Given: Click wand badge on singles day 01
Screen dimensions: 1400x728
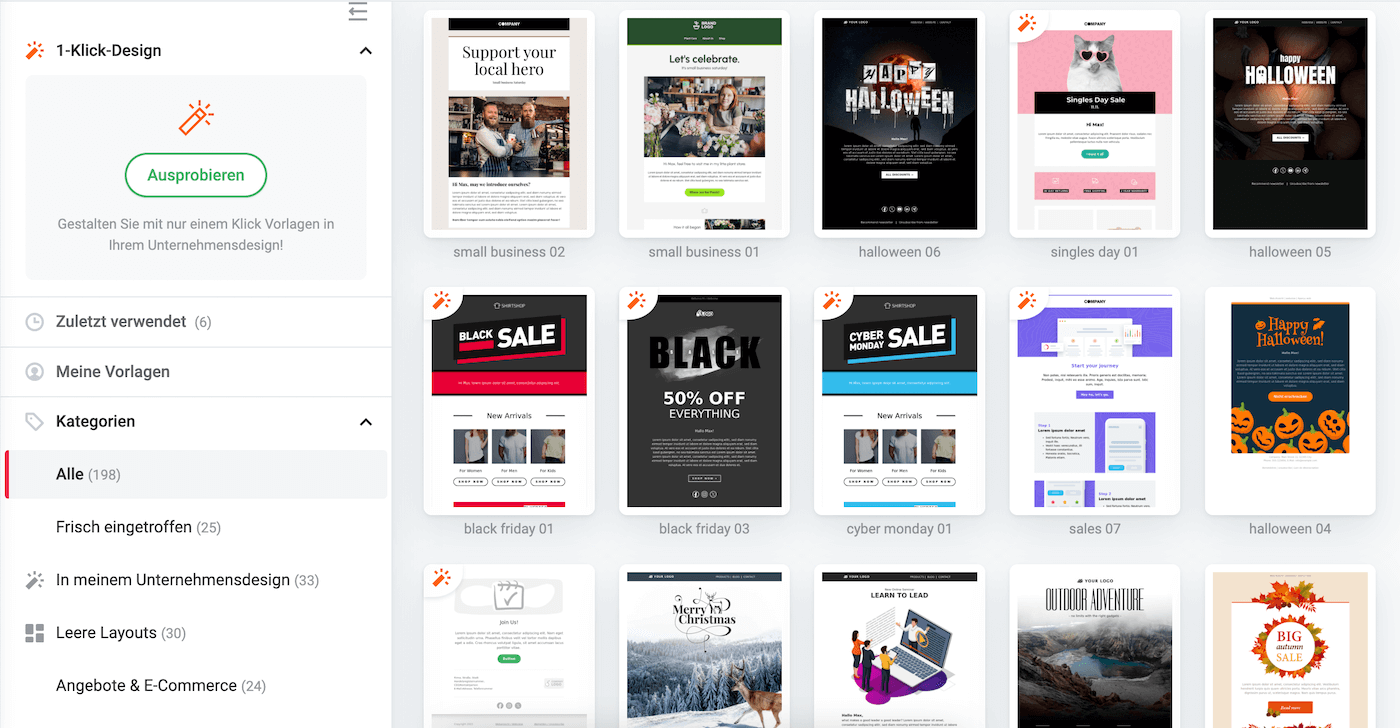Looking at the screenshot, I should [1026, 24].
